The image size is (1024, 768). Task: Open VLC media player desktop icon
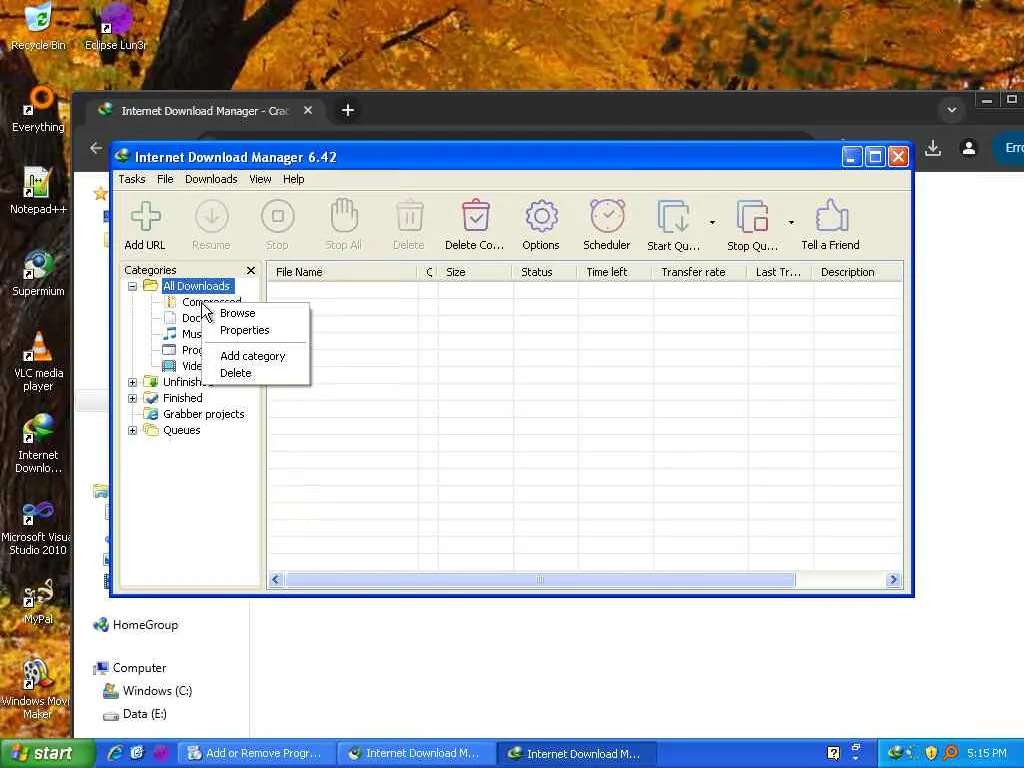38,346
